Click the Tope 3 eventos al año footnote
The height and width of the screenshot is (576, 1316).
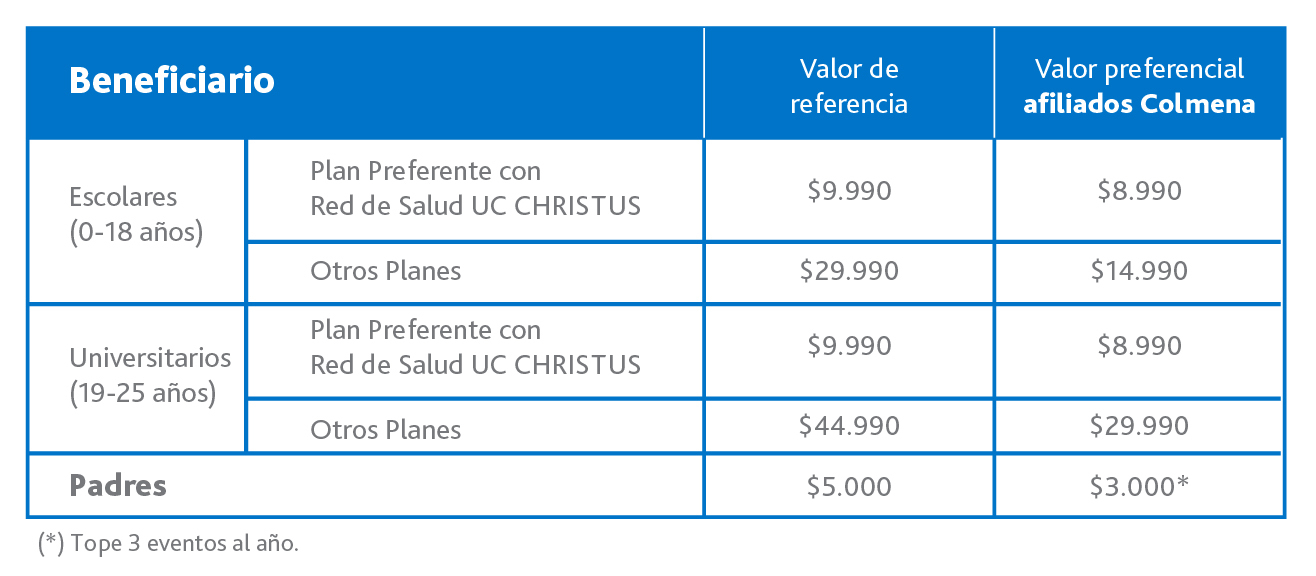168,544
